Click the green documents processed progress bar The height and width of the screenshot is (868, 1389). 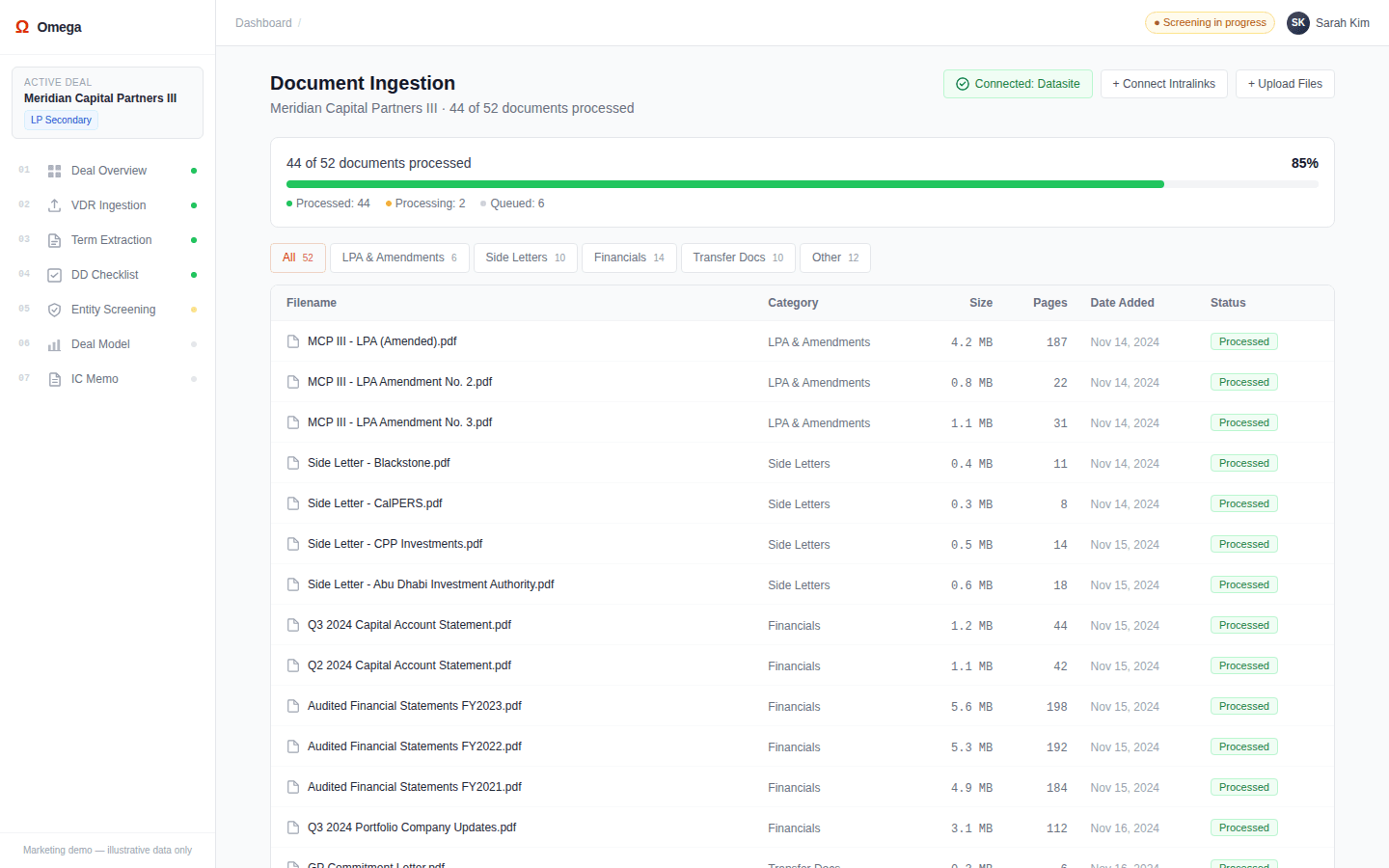click(724, 184)
